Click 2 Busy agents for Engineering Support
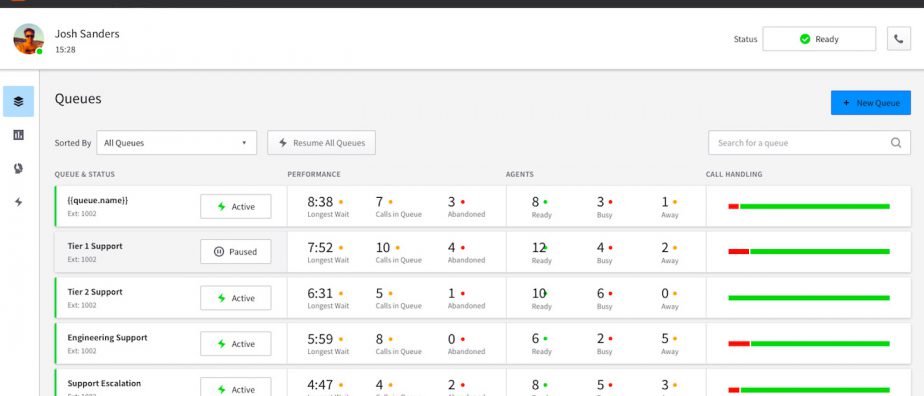Screen dimensions: 924x396 pyautogui.click(x=600, y=339)
